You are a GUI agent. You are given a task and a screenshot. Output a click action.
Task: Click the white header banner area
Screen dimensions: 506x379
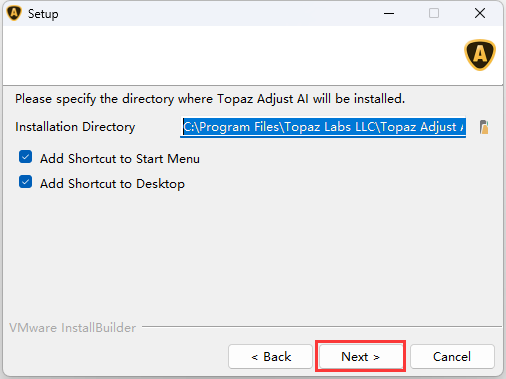point(233,55)
